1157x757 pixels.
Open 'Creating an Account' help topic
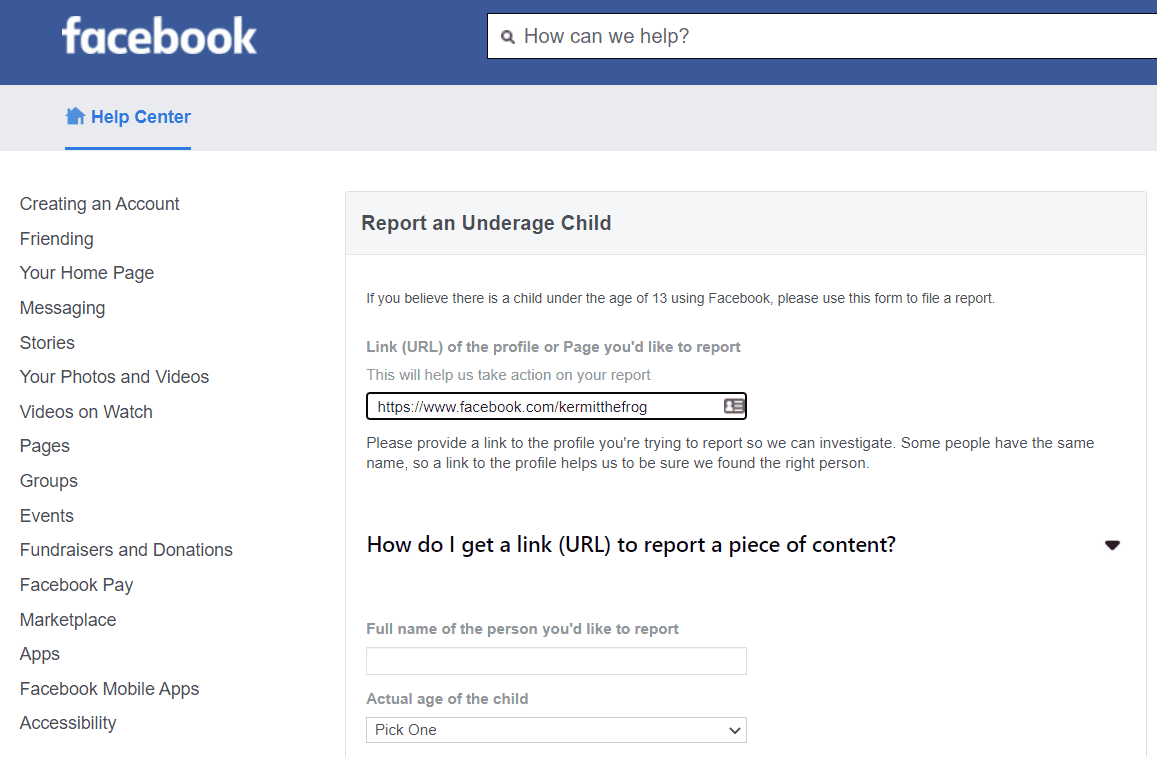[100, 204]
